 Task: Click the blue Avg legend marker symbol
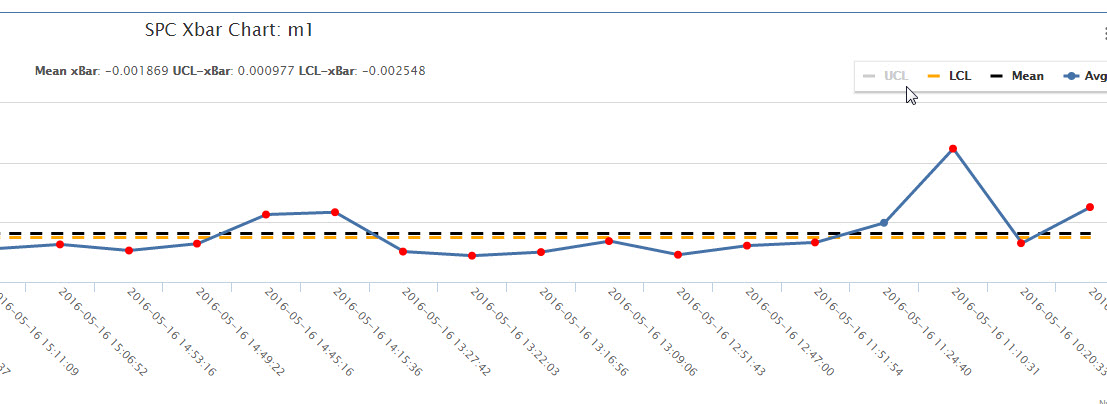[1070, 76]
